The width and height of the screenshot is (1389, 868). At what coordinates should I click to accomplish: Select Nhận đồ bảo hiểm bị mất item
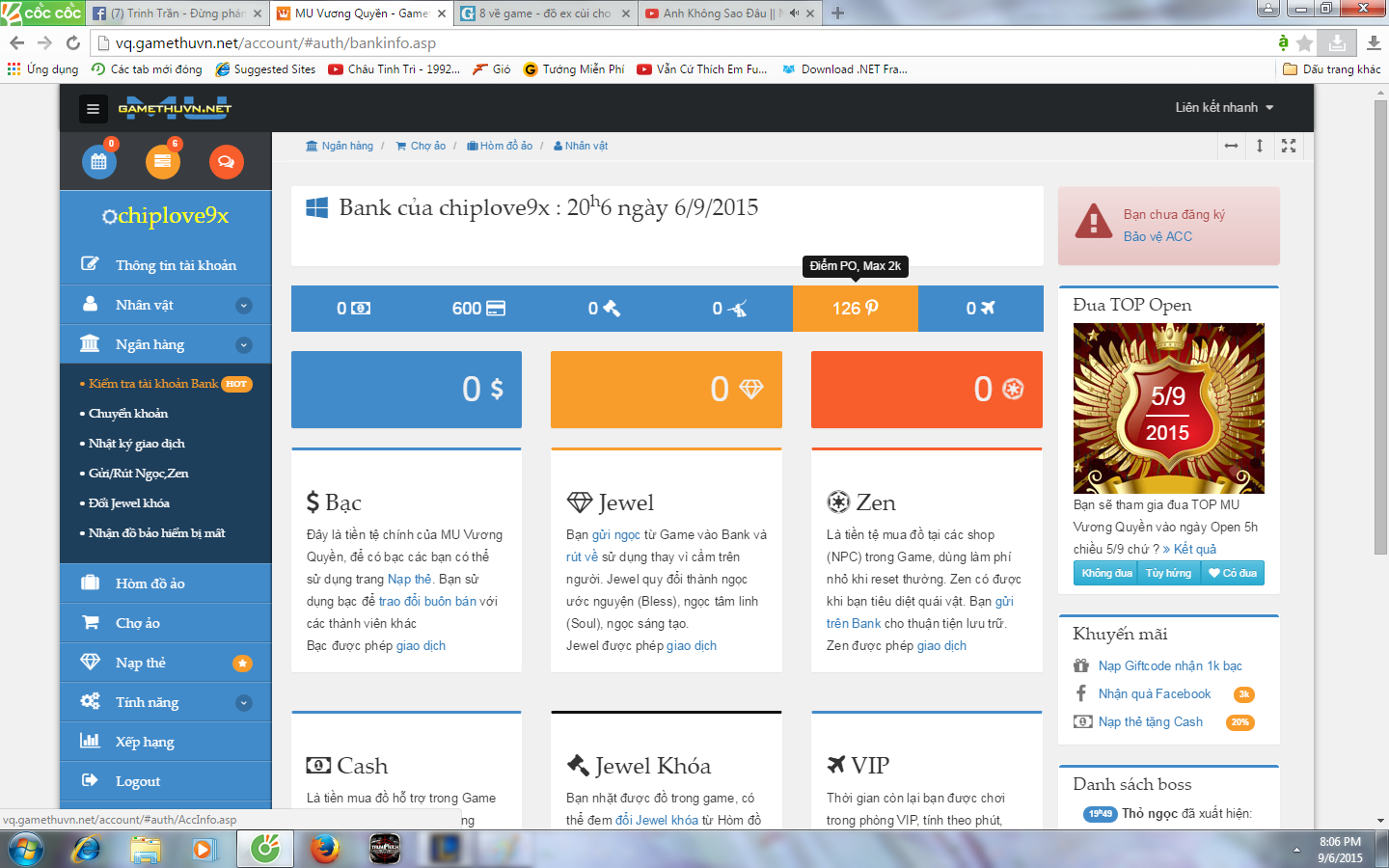156,533
